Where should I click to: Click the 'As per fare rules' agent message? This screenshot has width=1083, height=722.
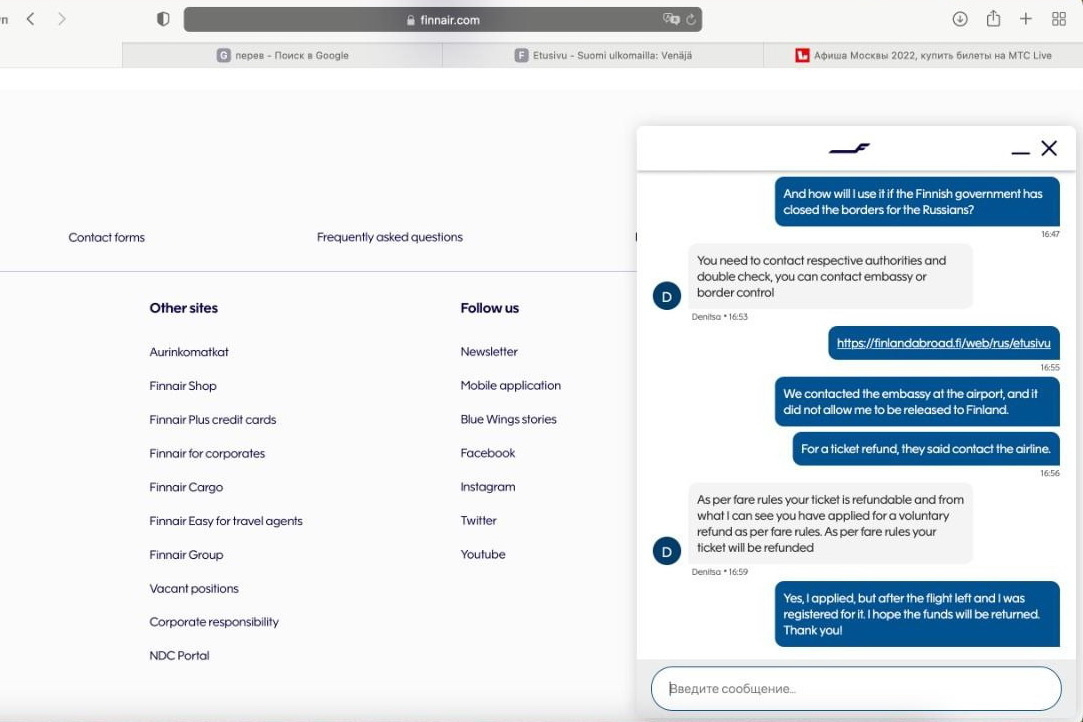click(830, 524)
